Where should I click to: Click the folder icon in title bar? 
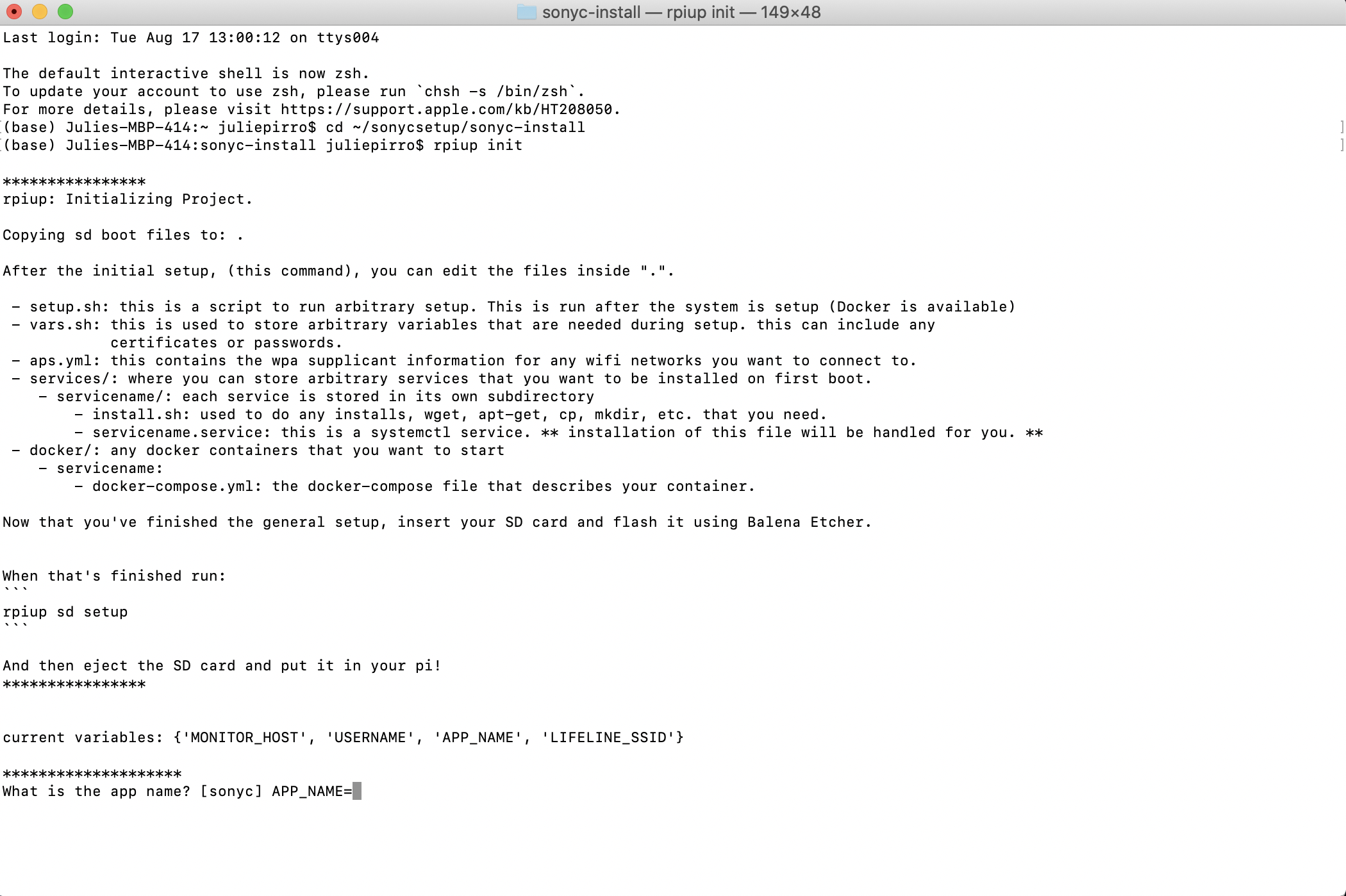526,12
